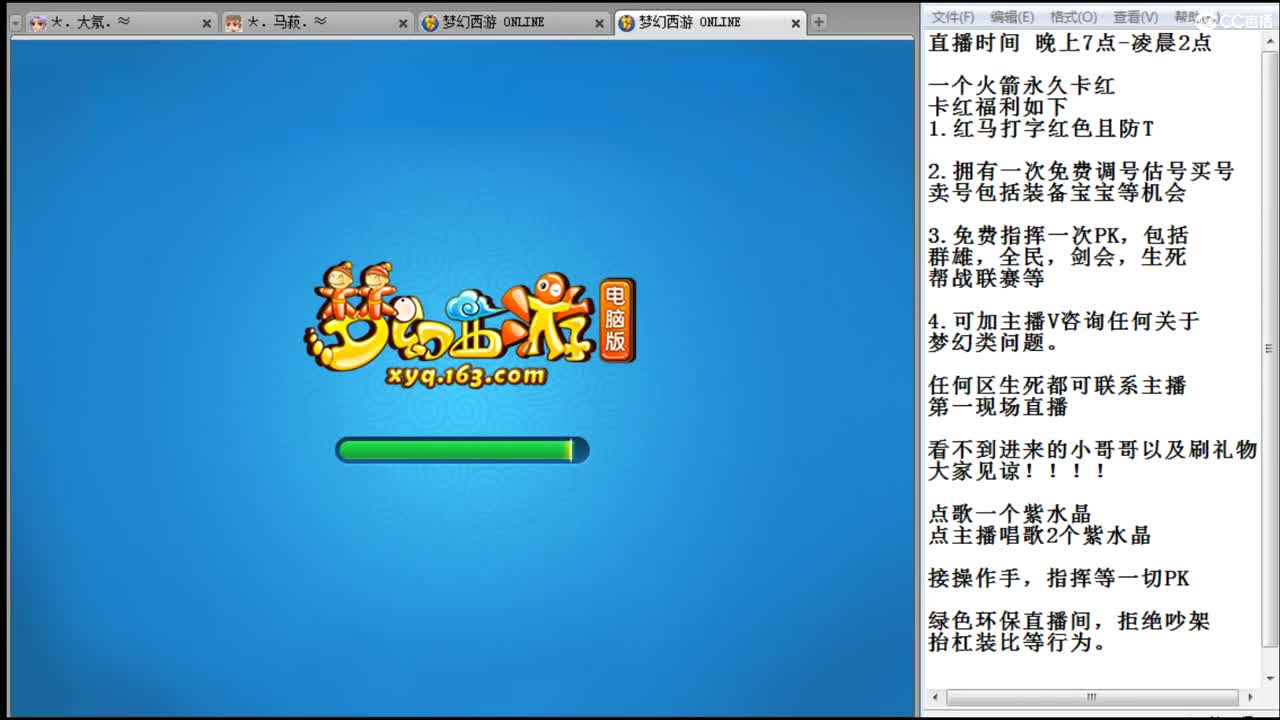The width and height of the screenshot is (1280, 720).
Task: Close the 马莉 tab
Action: (x=403, y=23)
